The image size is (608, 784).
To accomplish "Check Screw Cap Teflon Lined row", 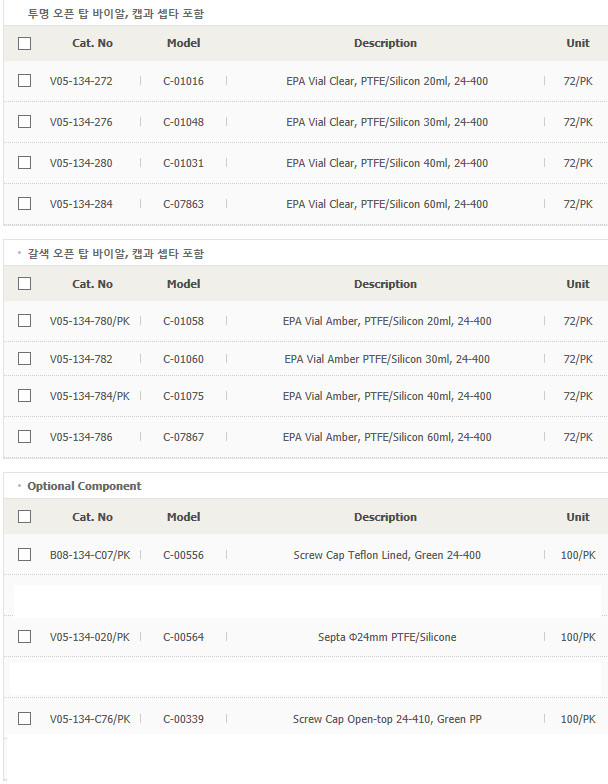I will coord(24,554).
